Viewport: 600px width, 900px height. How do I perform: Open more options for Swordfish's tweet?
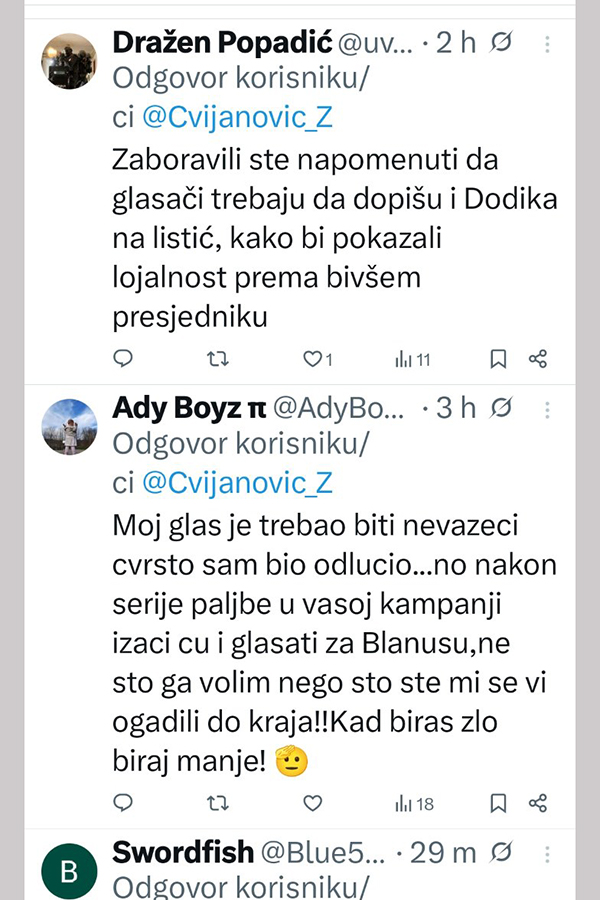[x=546, y=853]
